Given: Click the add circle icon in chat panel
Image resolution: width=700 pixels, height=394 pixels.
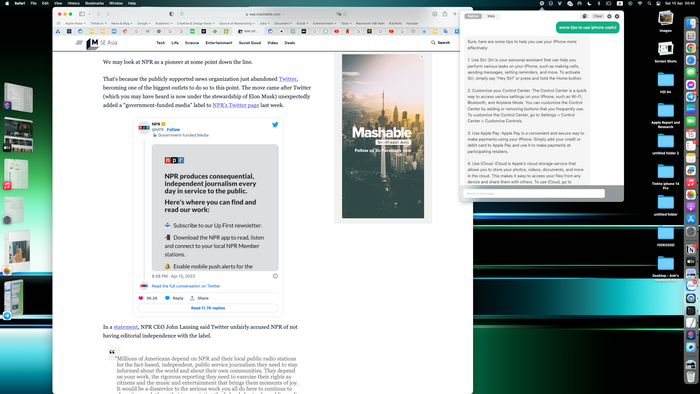Looking at the screenshot, I should pos(609,17).
